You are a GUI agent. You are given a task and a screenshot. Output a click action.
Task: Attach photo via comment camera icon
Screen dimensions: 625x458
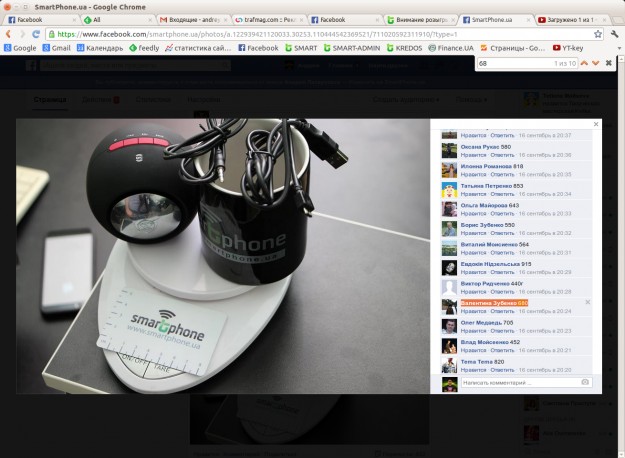[585, 382]
